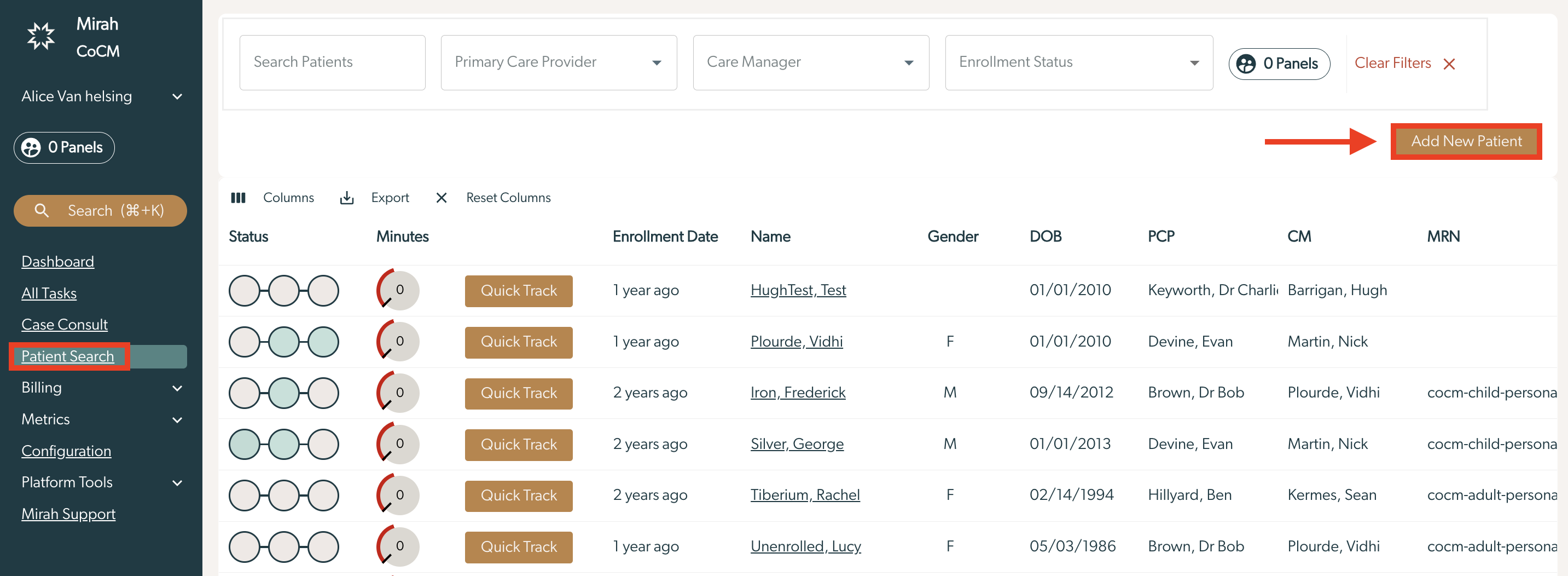Expand the Alice Van helsing user menu

tap(101, 96)
